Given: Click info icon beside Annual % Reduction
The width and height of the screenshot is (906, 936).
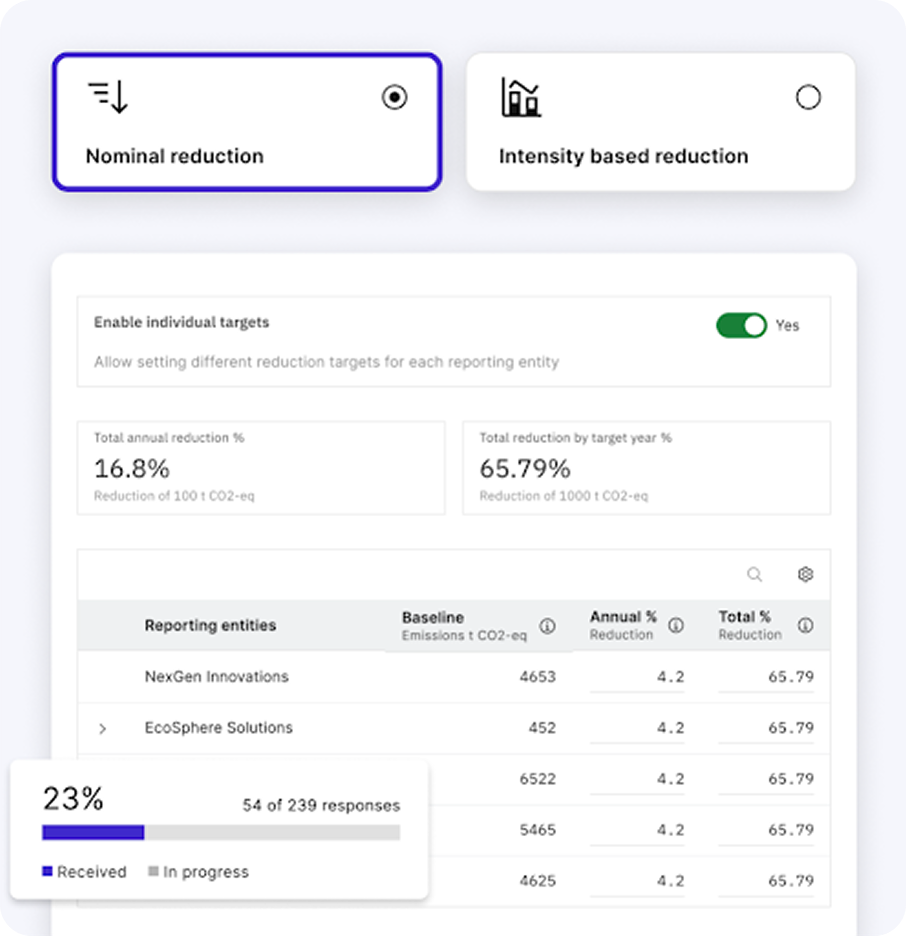Looking at the screenshot, I should point(676,626).
